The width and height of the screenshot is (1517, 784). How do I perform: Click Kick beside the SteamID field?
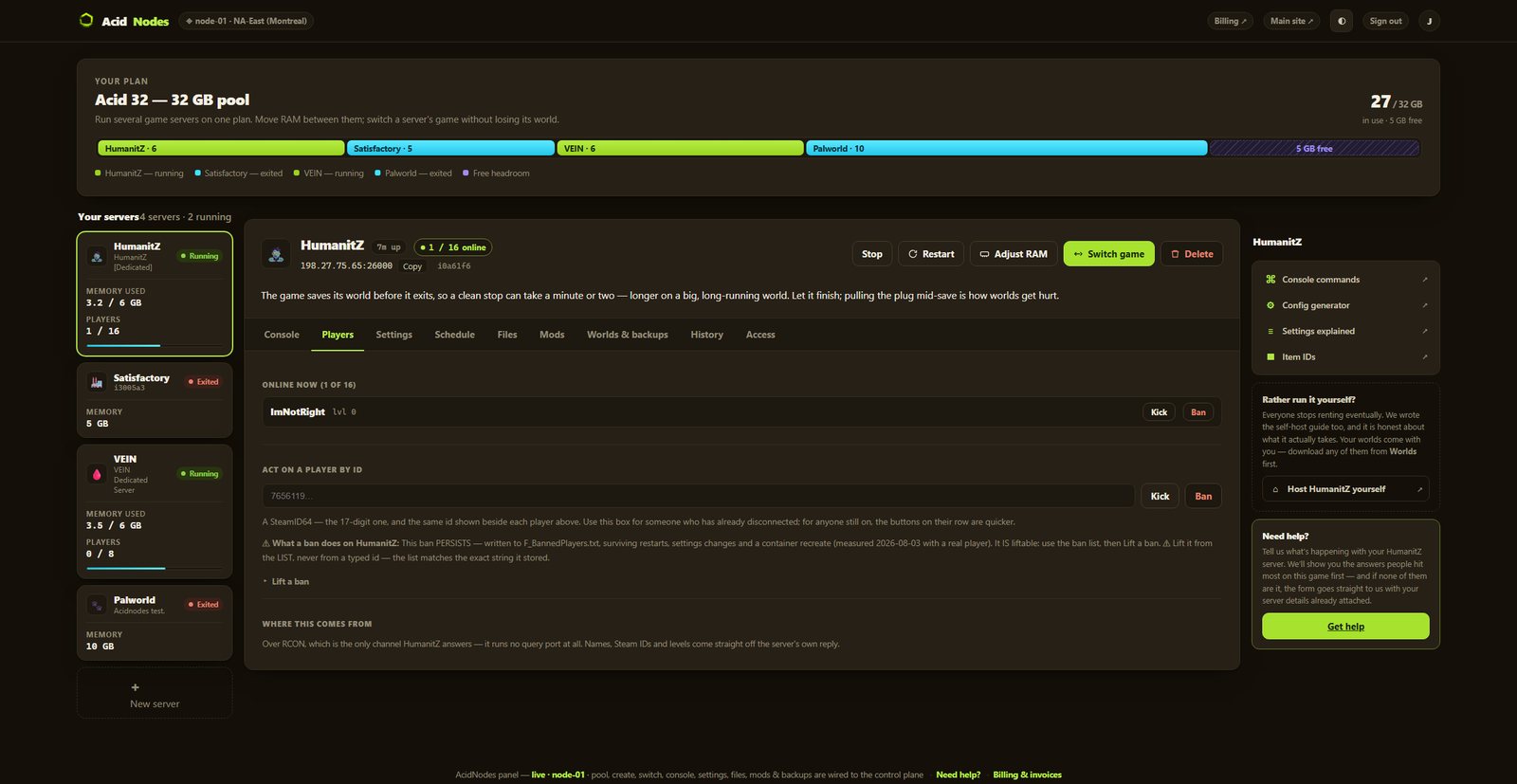pyautogui.click(x=1160, y=496)
